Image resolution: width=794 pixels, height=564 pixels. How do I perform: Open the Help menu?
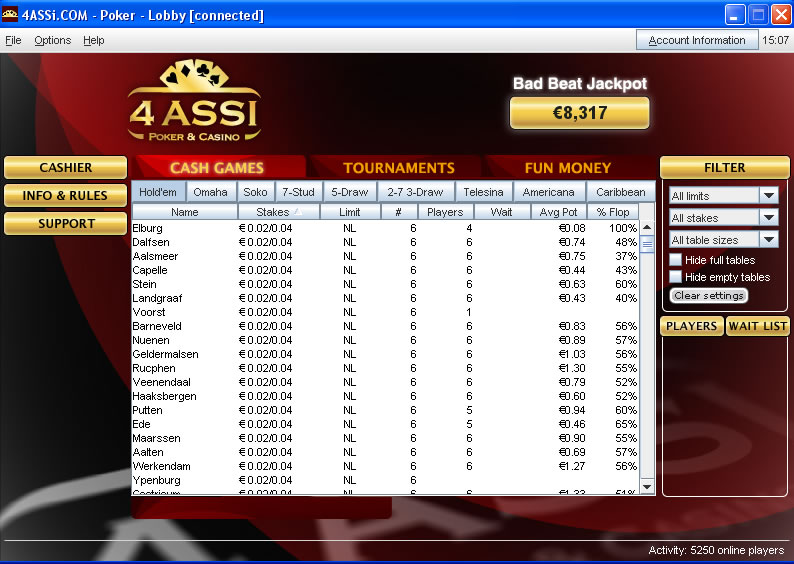tap(94, 40)
